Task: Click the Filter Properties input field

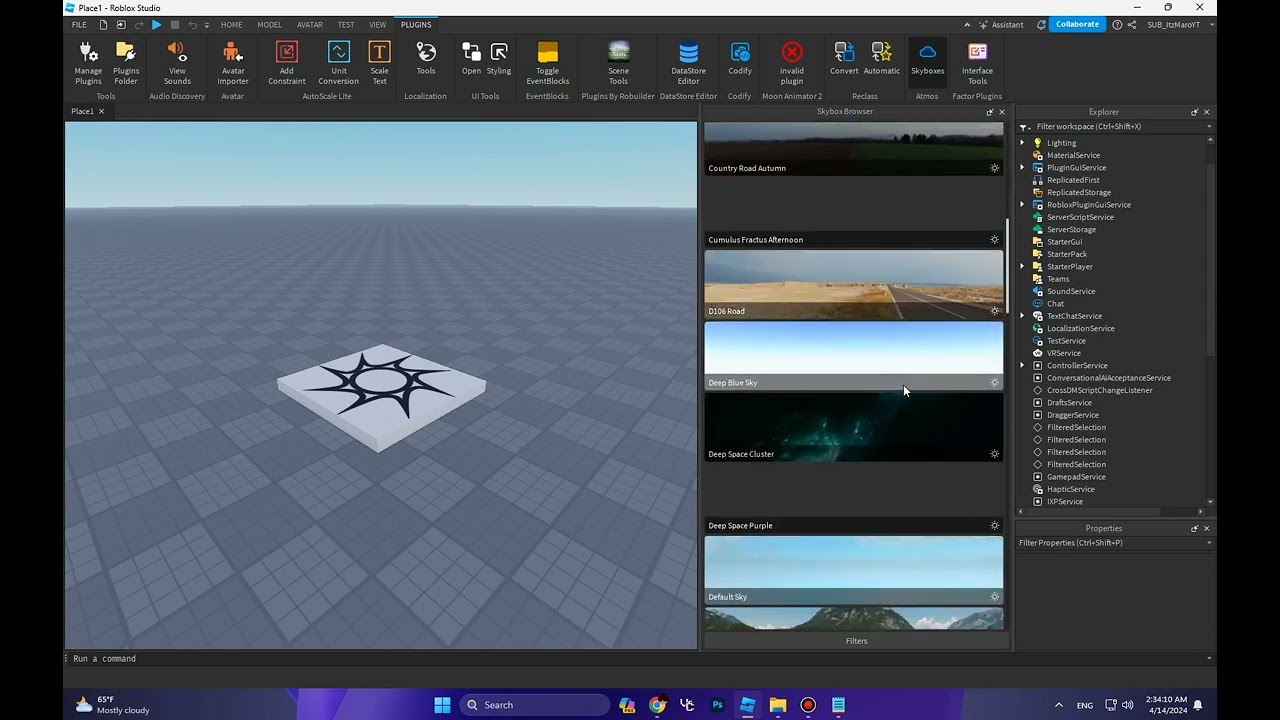Action: 1110,543
